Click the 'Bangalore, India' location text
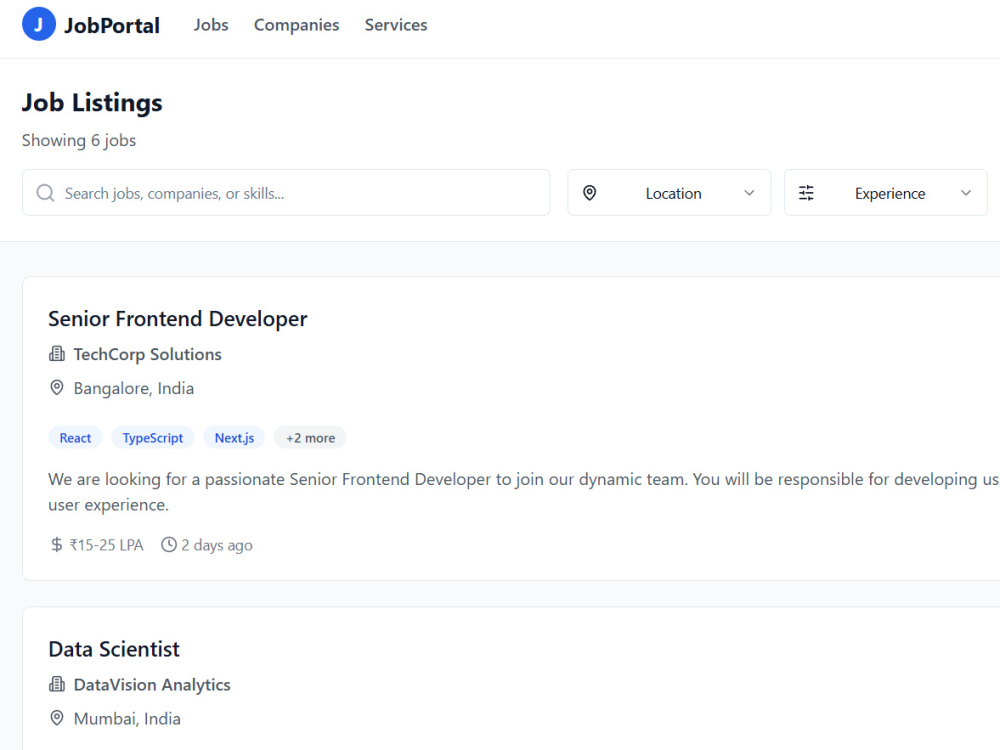The width and height of the screenshot is (1000, 750). (133, 388)
